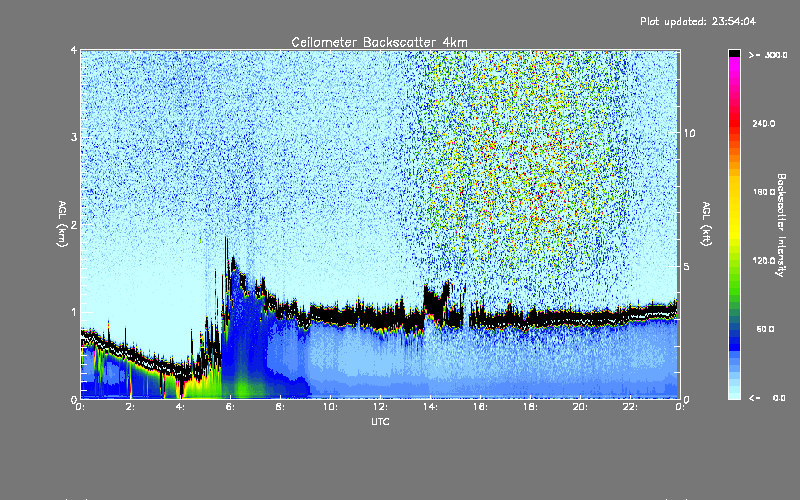800x500 pixels.
Task: Click the 'UTC' x-axis label
Action: pos(380,421)
